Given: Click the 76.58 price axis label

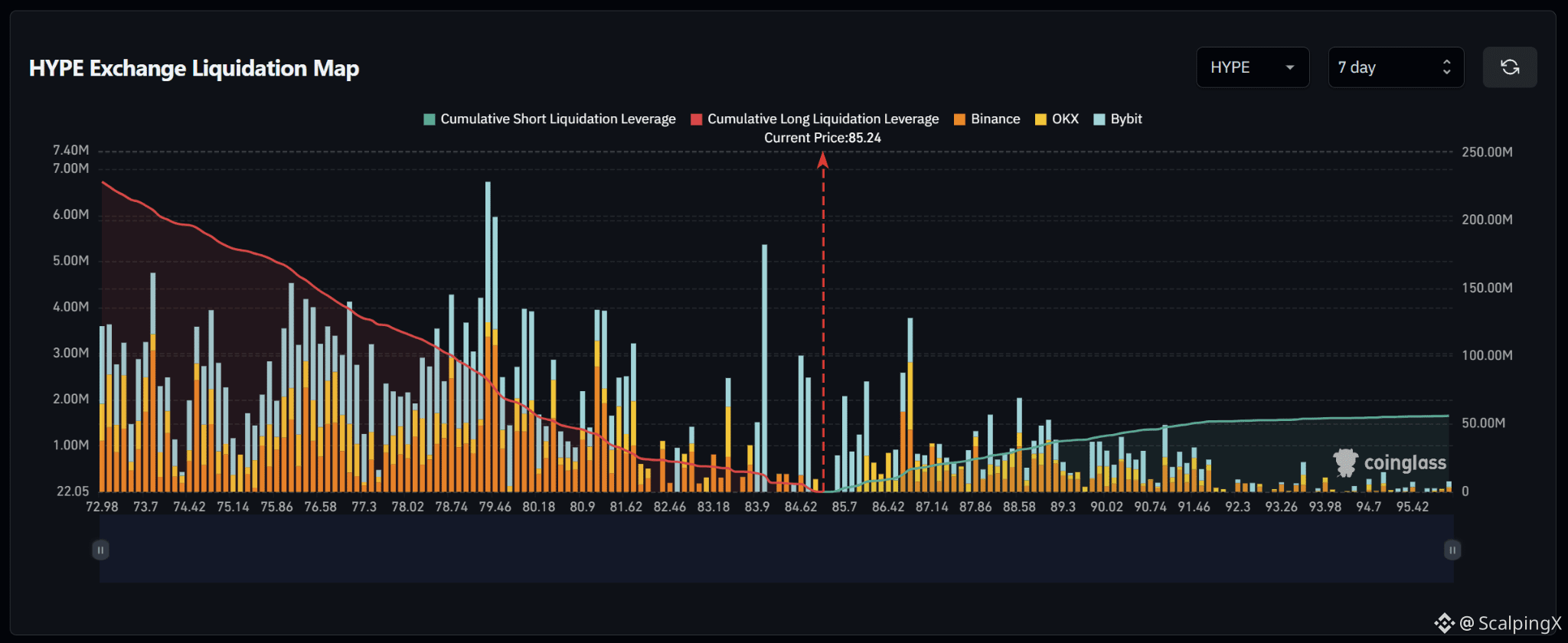Looking at the screenshot, I should coord(320,507).
